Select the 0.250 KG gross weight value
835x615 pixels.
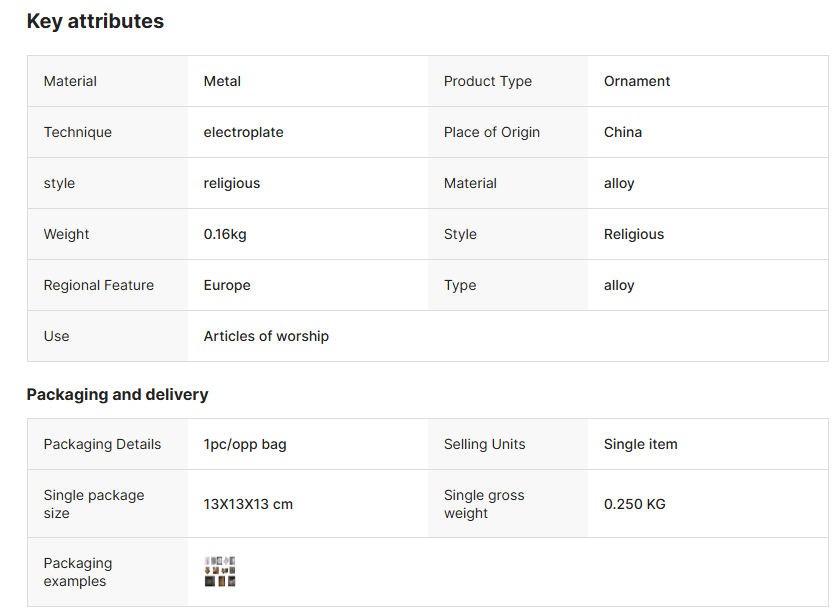click(634, 504)
